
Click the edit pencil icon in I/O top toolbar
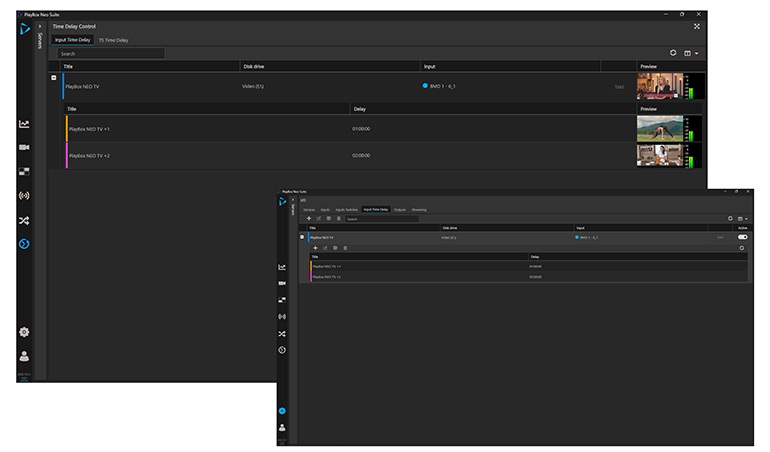click(x=319, y=219)
